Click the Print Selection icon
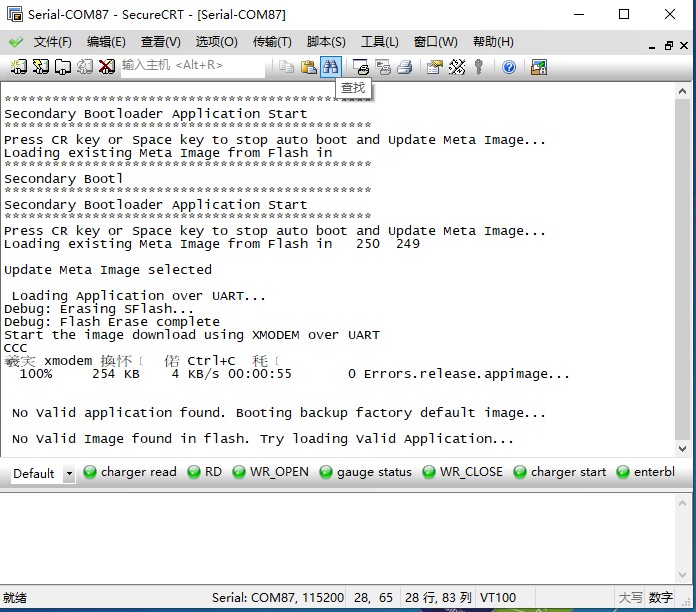Screen dimensions: 696x612 [x=360, y=67]
